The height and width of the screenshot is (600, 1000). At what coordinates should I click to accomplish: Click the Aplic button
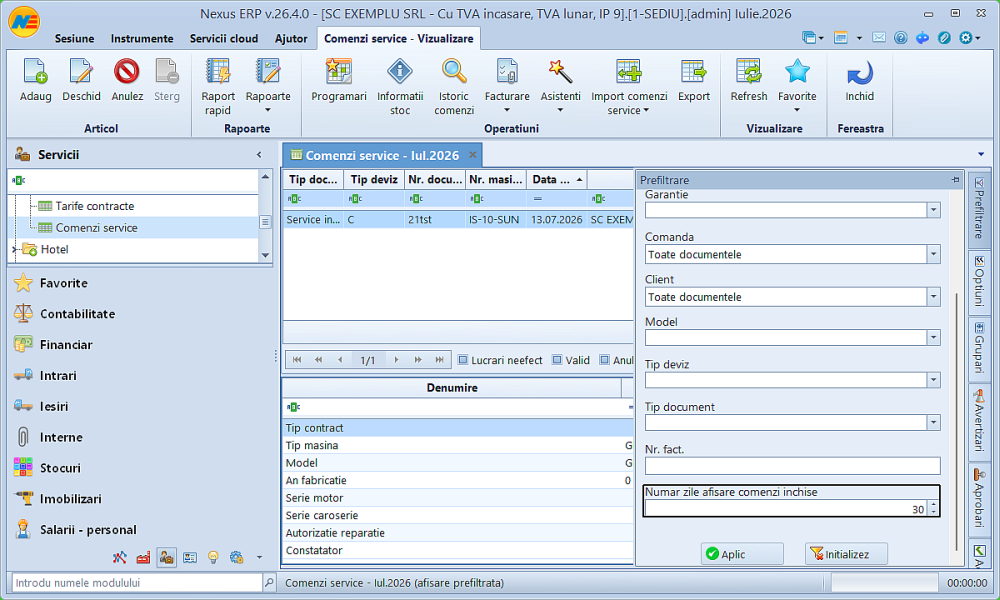(x=742, y=554)
